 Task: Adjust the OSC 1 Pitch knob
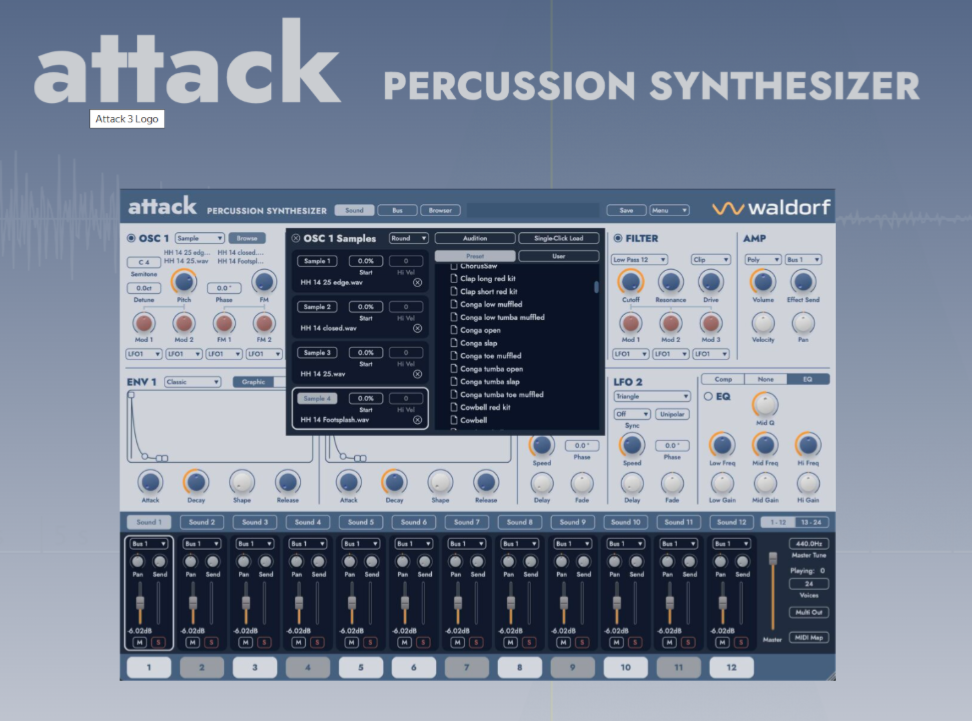click(183, 282)
